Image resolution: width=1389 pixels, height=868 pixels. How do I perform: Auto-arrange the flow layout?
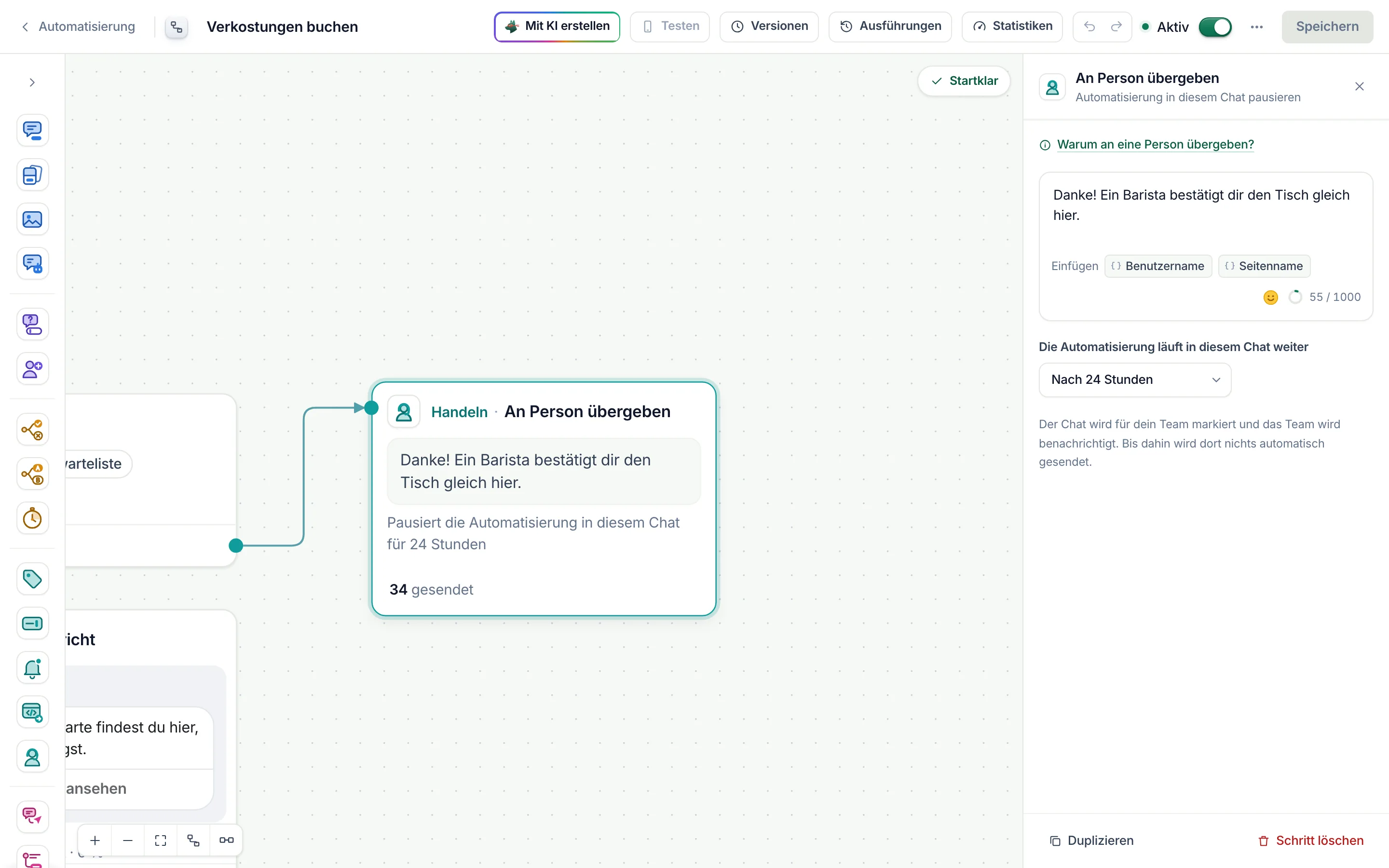[x=193, y=841]
